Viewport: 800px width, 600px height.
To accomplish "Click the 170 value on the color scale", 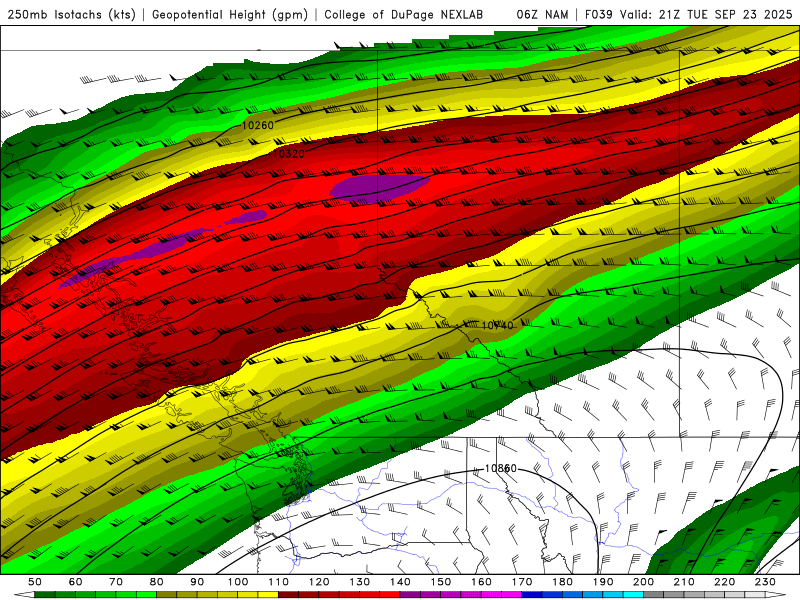I will tap(522, 582).
